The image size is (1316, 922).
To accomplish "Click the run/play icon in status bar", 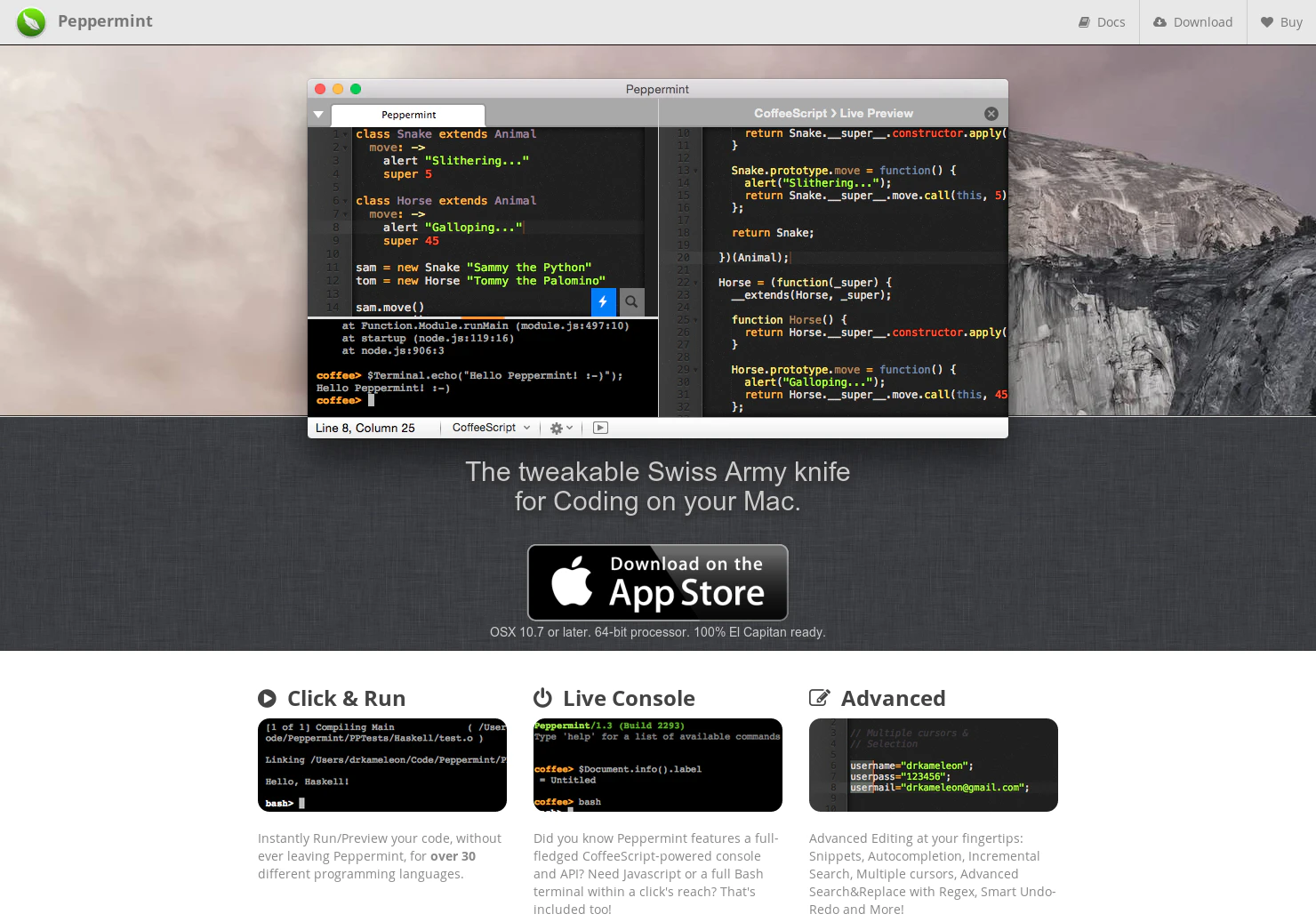I will [601, 428].
